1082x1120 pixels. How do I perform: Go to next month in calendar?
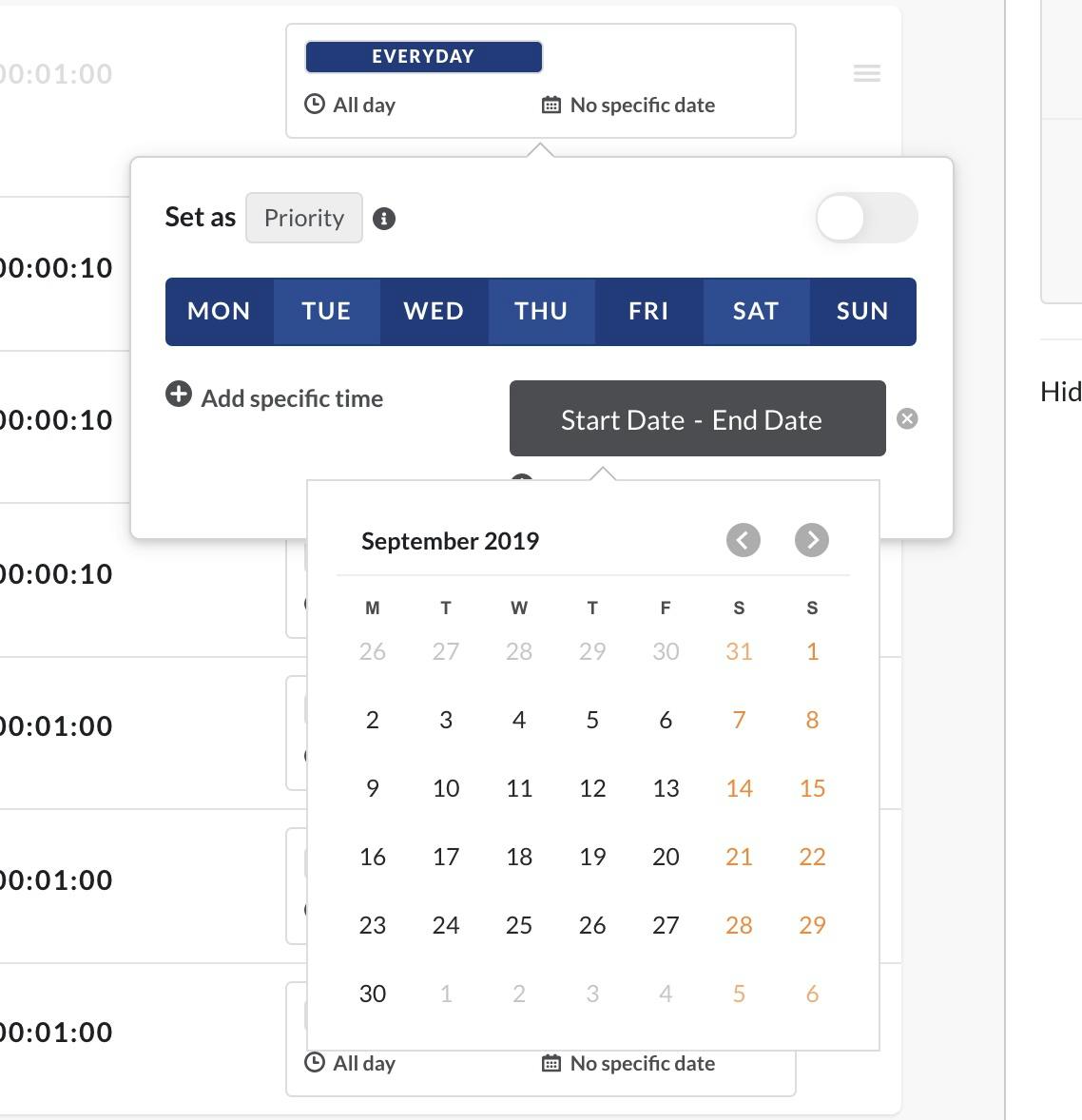812,540
